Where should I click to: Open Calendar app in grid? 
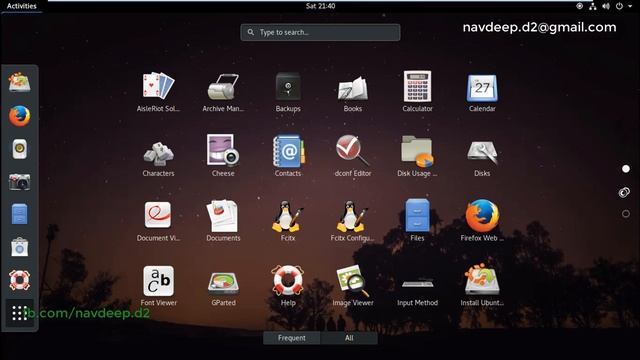click(482, 92)
